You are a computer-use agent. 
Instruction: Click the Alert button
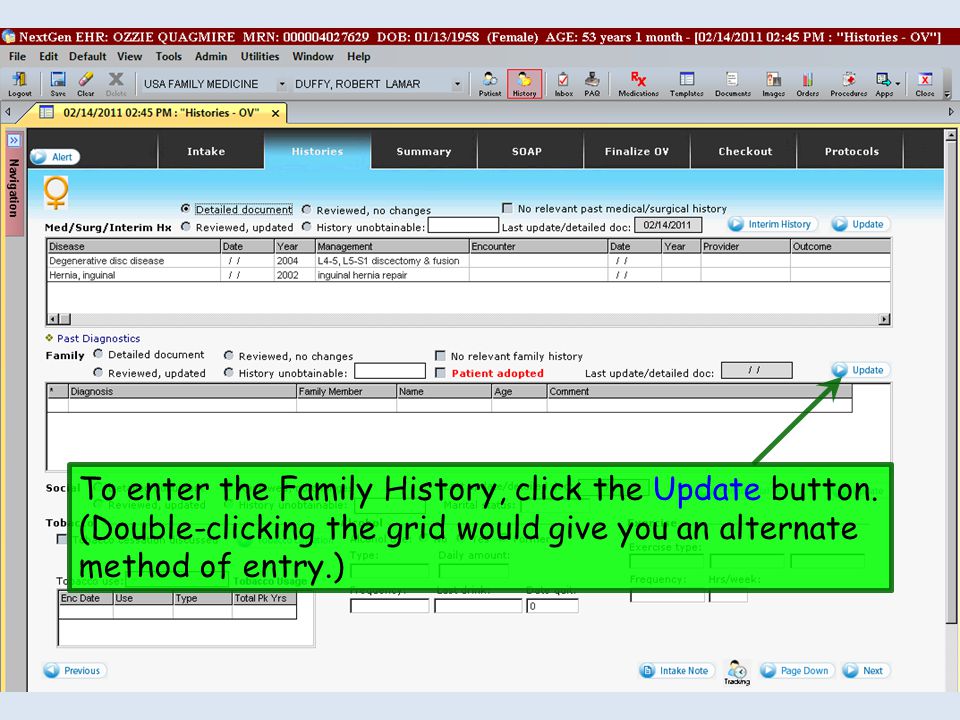54,157
